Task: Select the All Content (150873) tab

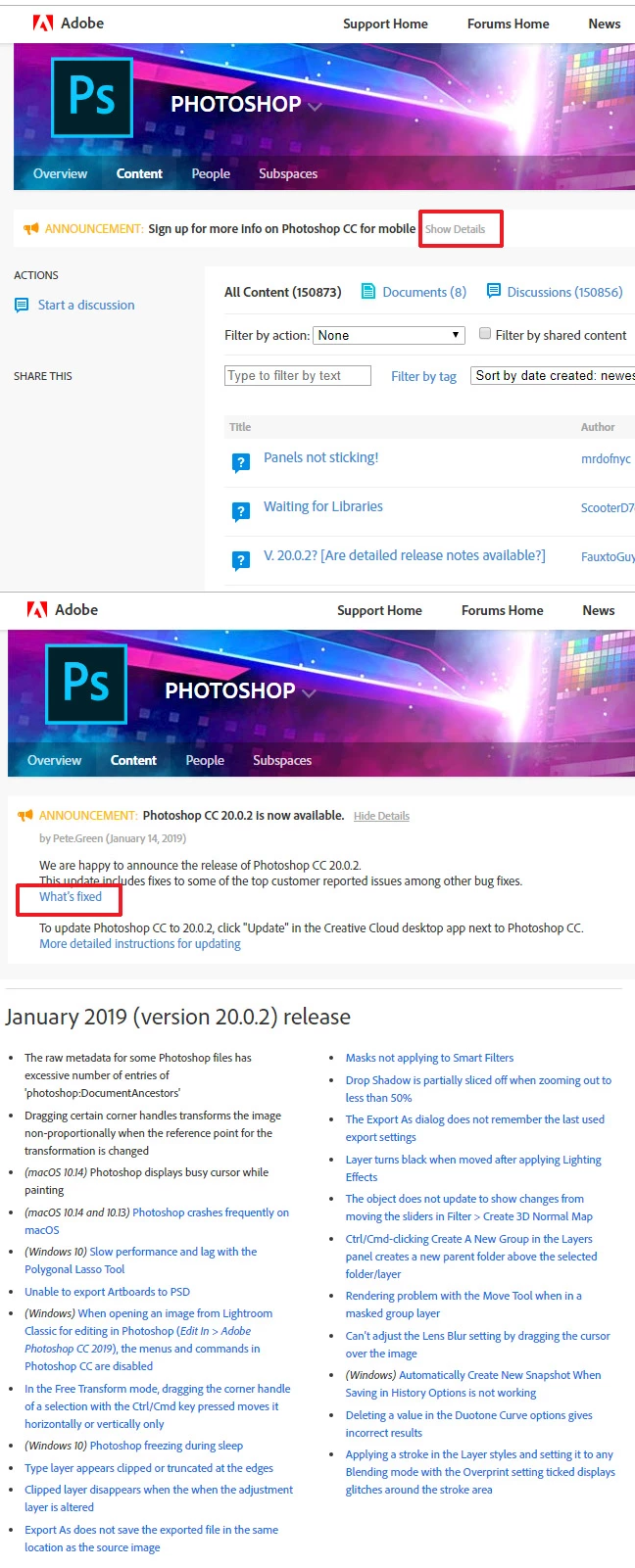Action: (282, 292)
